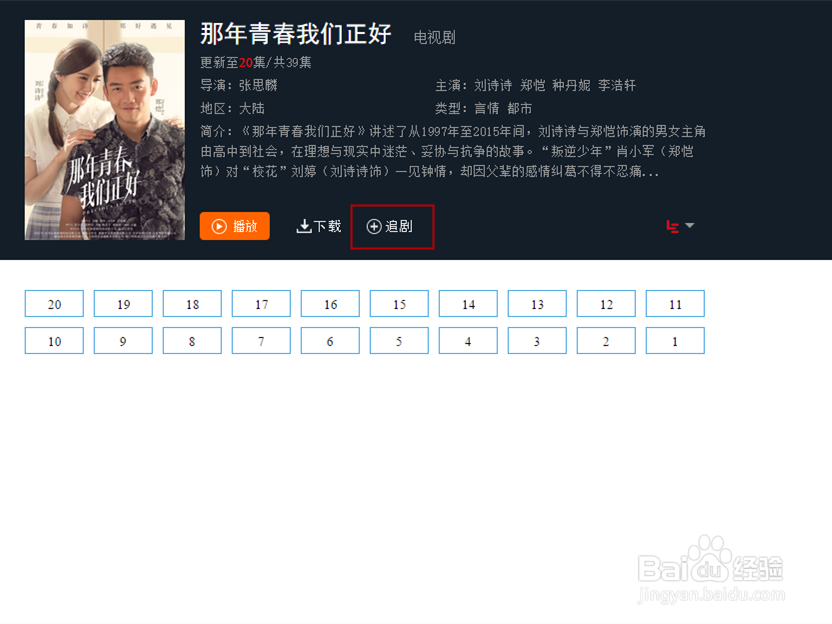The height and width of the screenshot is (624, 832).
Task: Open the red episode sort icon
Action: (x=672, y=227)
